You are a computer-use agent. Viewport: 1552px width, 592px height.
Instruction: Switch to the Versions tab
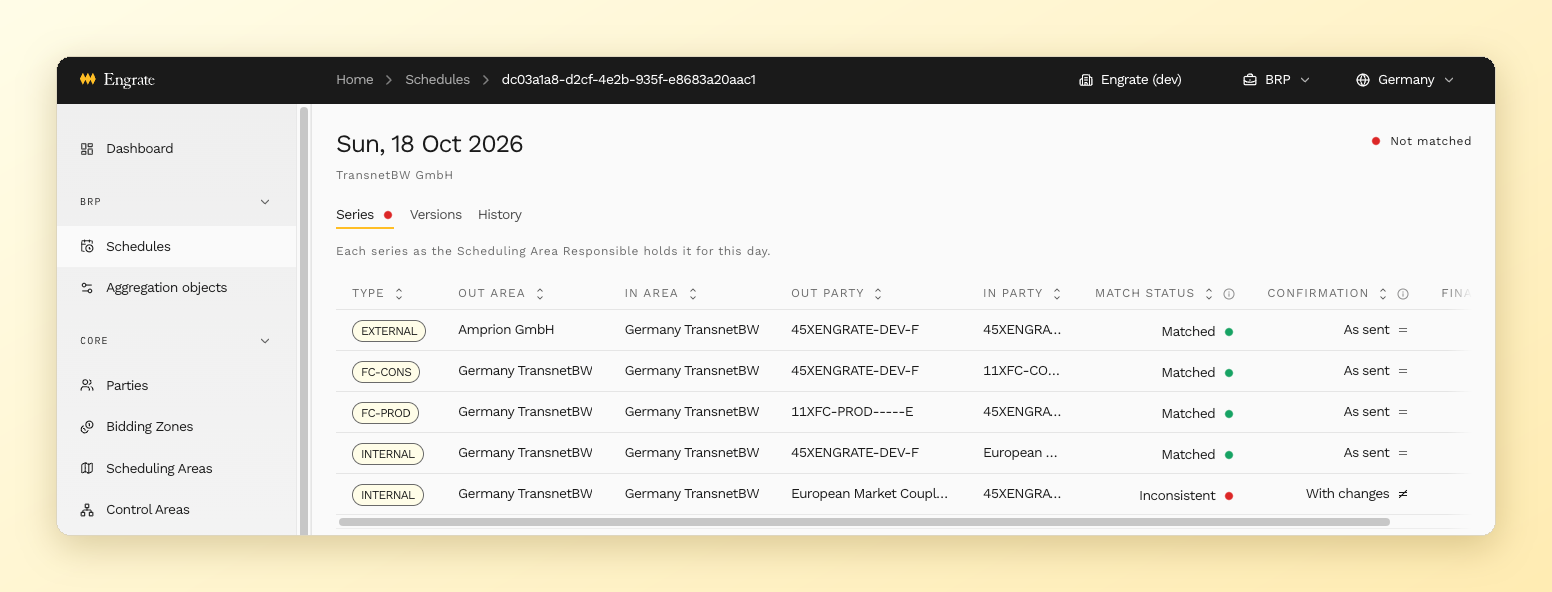(x=436, y=215)
